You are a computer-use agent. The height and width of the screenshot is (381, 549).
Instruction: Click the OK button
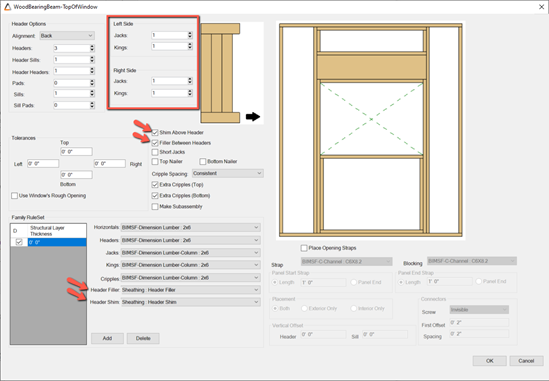coord(489,361)
